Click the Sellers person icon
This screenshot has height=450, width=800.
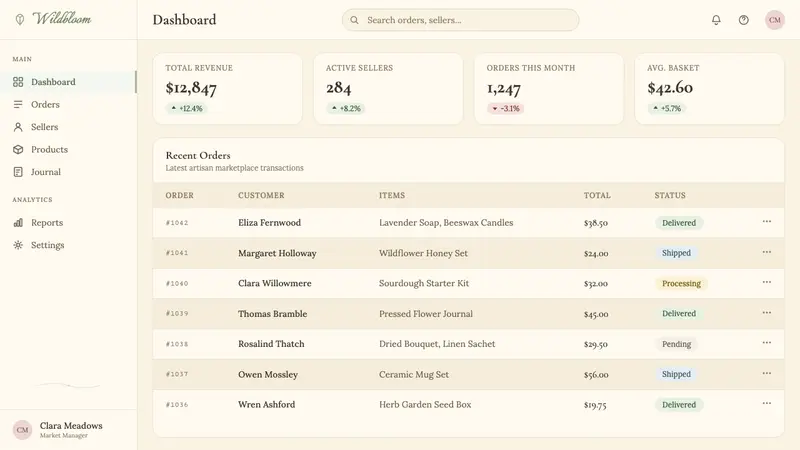coord(18,127)
